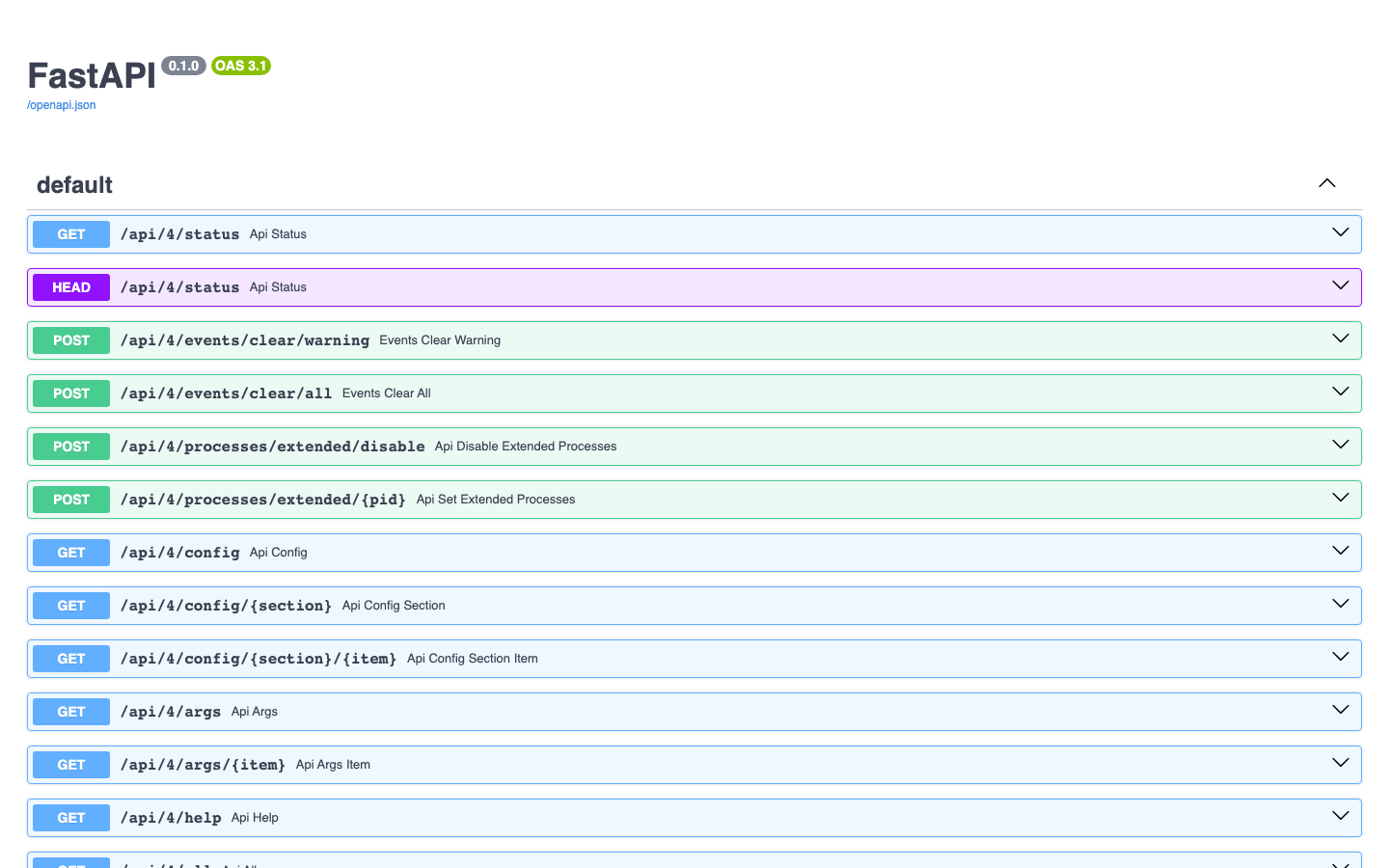
Task: Click GET badge for /api/4/config/{section}/{item}
Action: coord(71,659)
